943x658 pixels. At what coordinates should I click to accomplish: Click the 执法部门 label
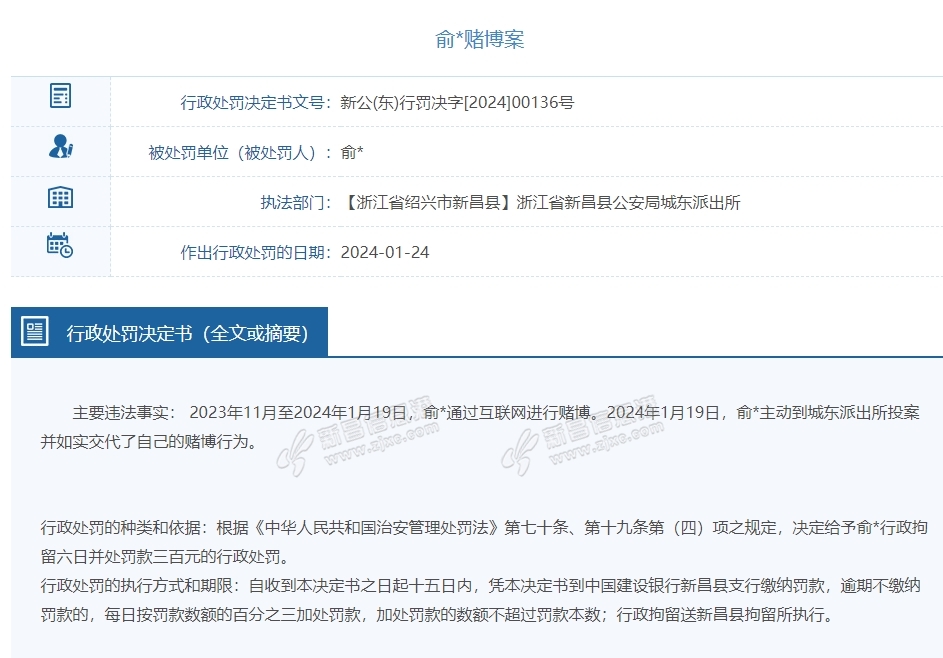click(296, 202)
